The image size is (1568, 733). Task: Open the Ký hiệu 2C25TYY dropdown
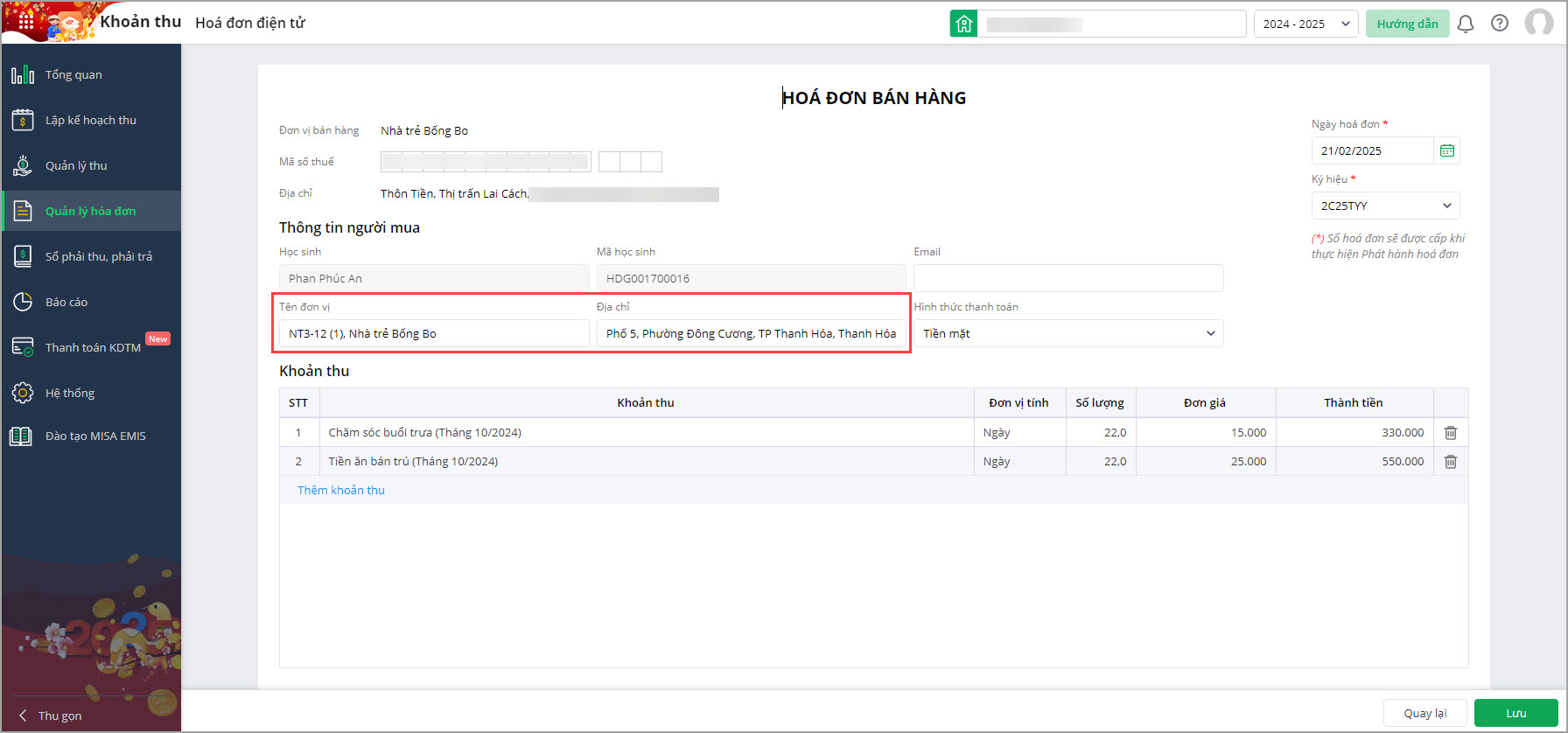pos(1384,206)
